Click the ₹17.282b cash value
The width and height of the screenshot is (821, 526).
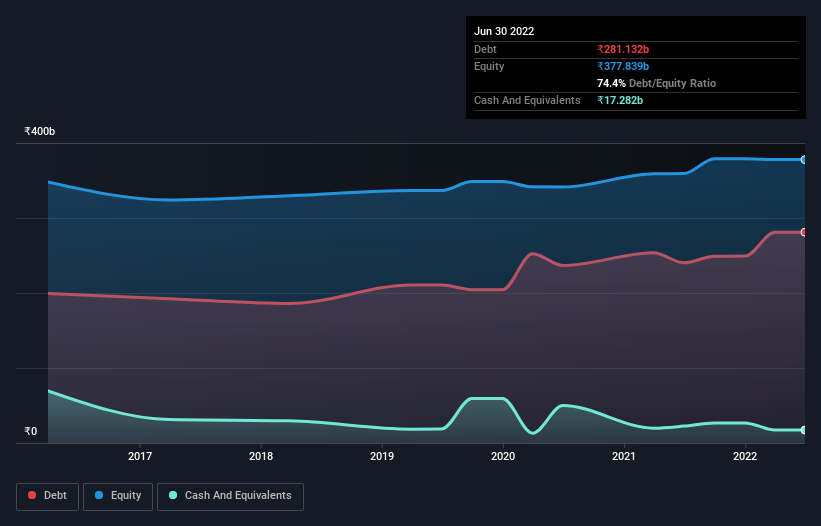point(620,100)
